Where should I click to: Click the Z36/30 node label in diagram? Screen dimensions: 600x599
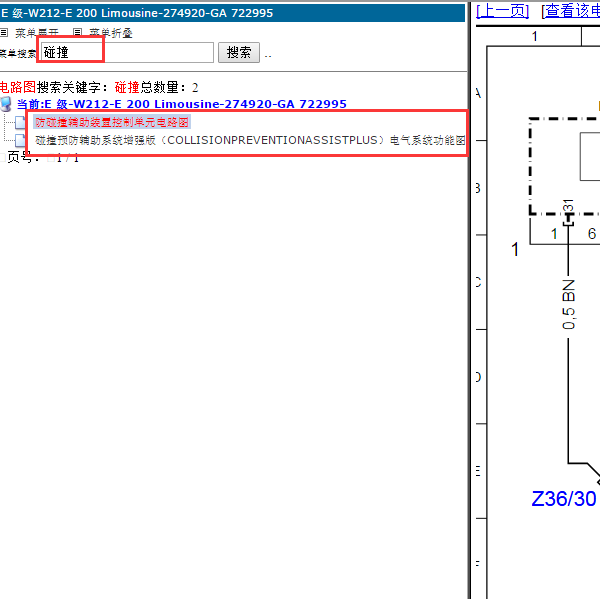(564, 499)
